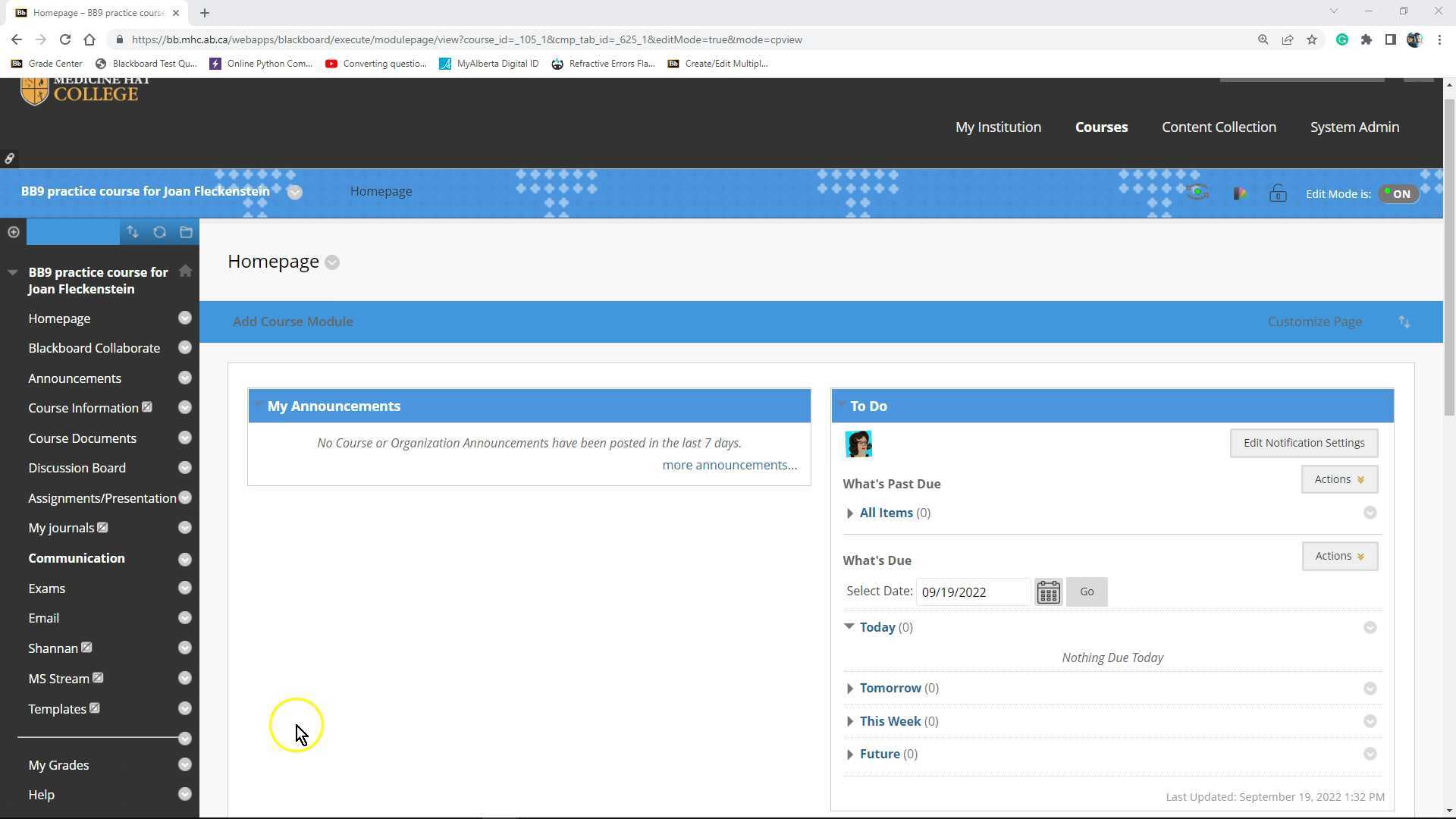Open course title breadcrumb dropdown chevron

pos(295,192)
